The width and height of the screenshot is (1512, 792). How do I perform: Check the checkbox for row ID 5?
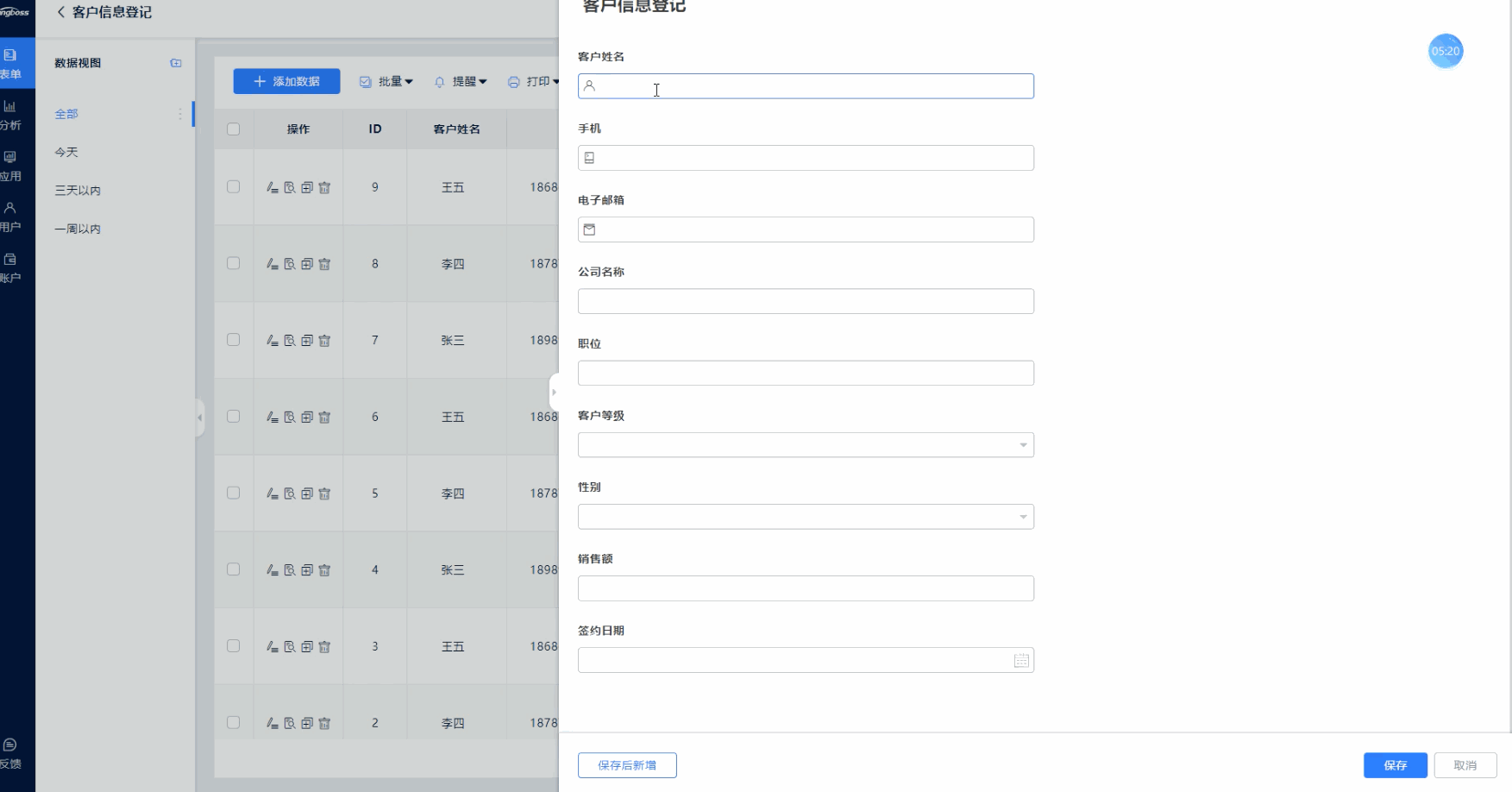coord(233,493)
